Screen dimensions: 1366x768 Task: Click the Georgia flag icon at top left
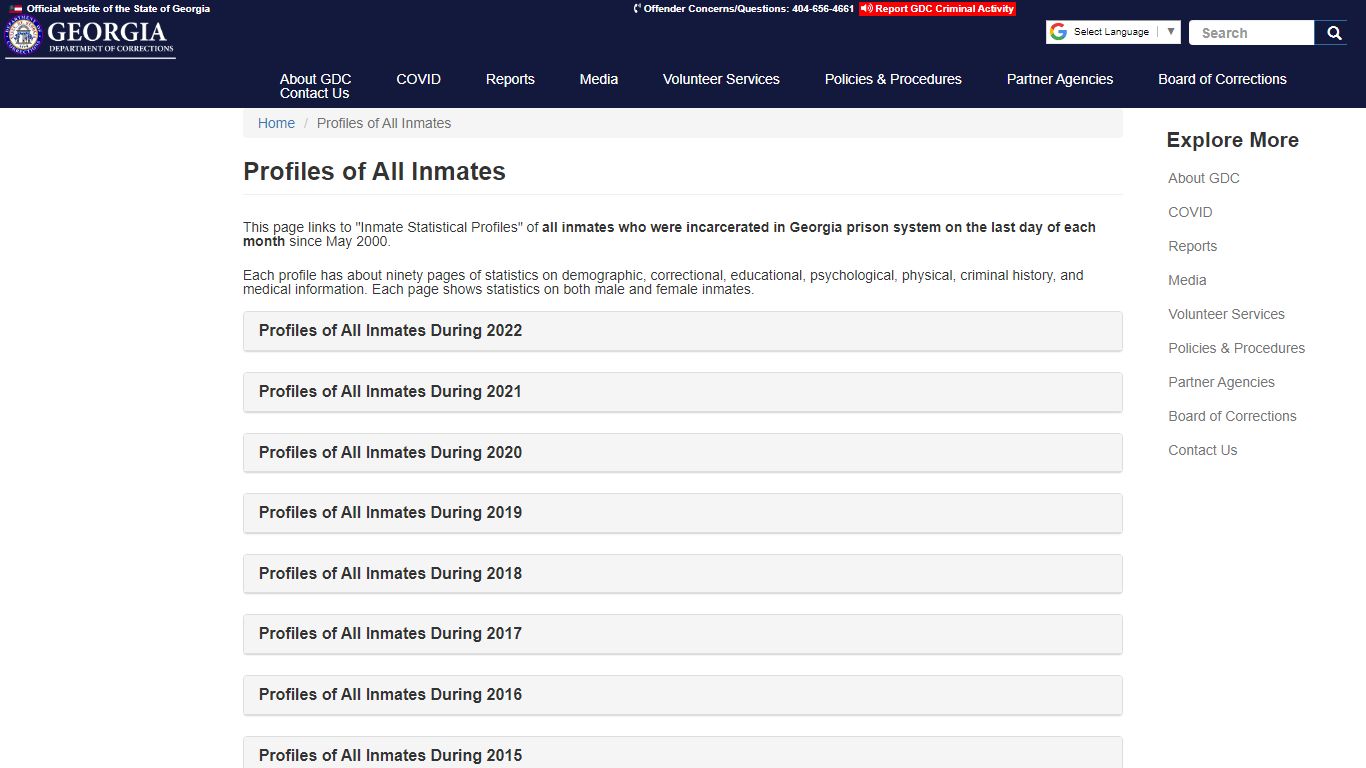coord(16,9)
